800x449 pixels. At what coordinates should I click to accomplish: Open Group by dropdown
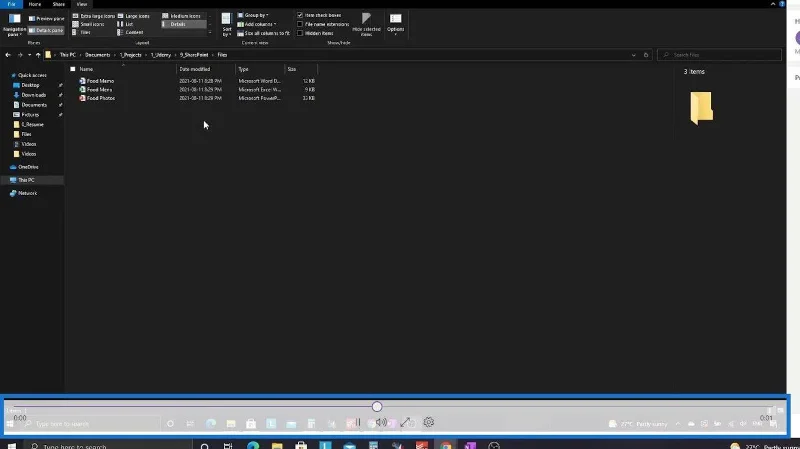coord(253,15)
